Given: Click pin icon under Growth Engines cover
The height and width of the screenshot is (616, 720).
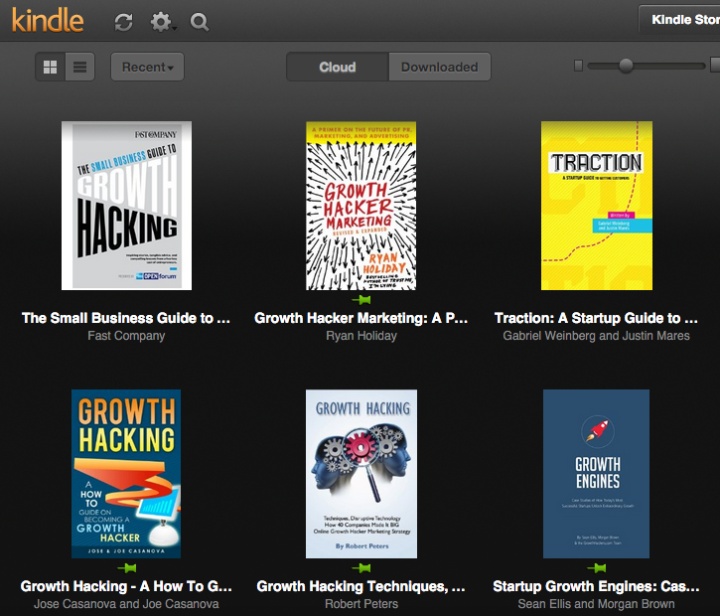Looking at the screenshot, I should click(596, 569).
